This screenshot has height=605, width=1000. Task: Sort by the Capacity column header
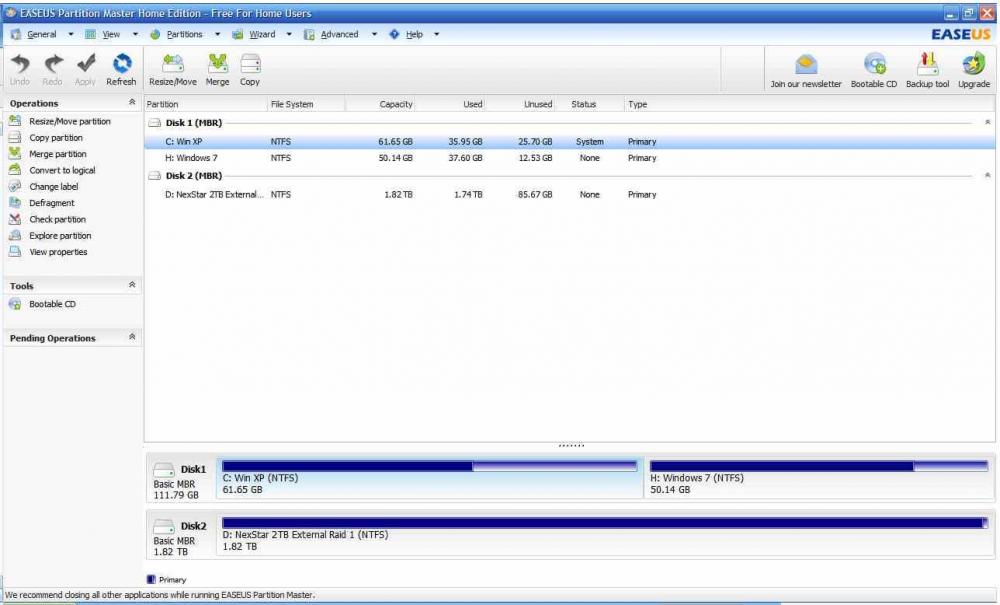tap(396, 104)
